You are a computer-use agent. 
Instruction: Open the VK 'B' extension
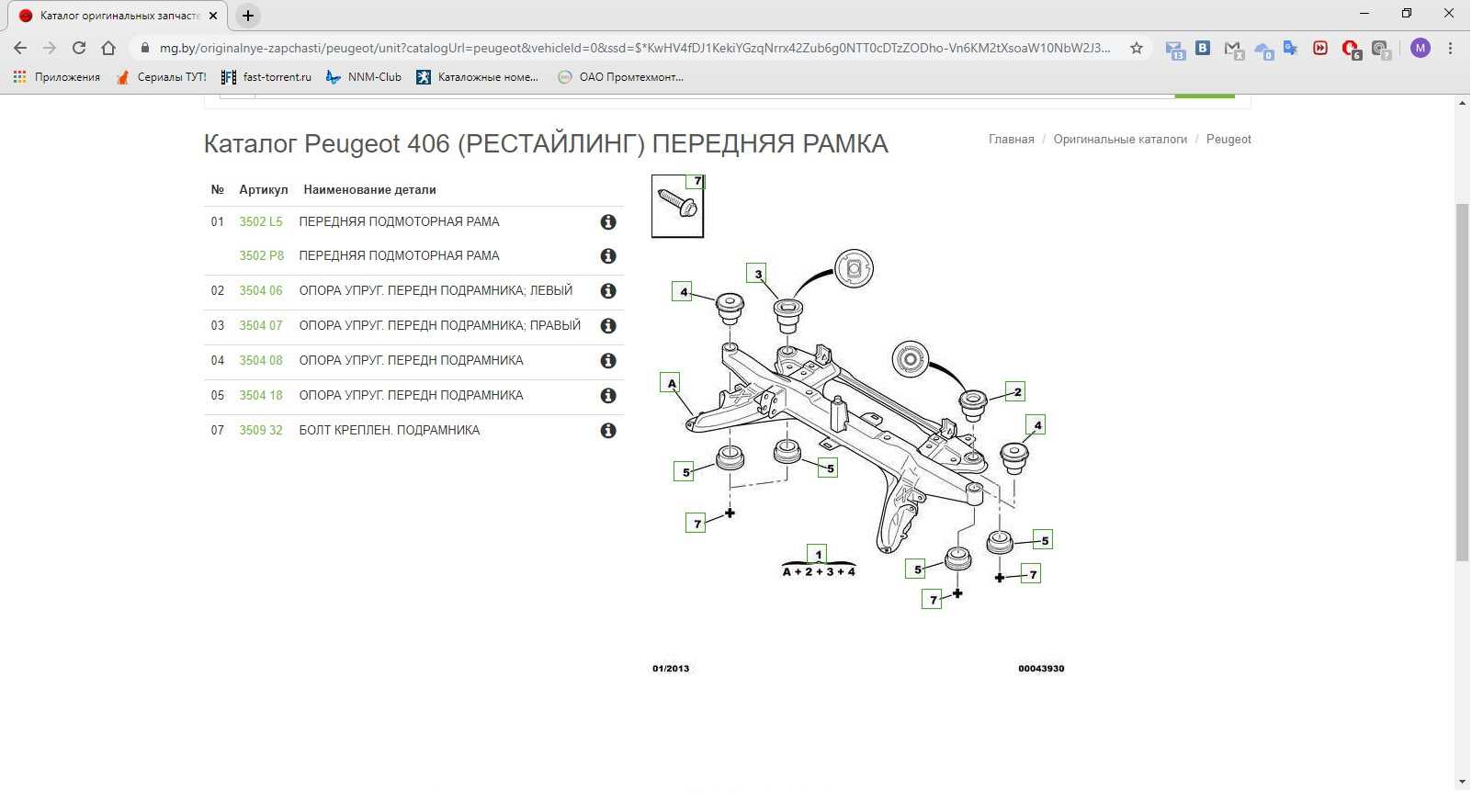tap(1203, 48)
